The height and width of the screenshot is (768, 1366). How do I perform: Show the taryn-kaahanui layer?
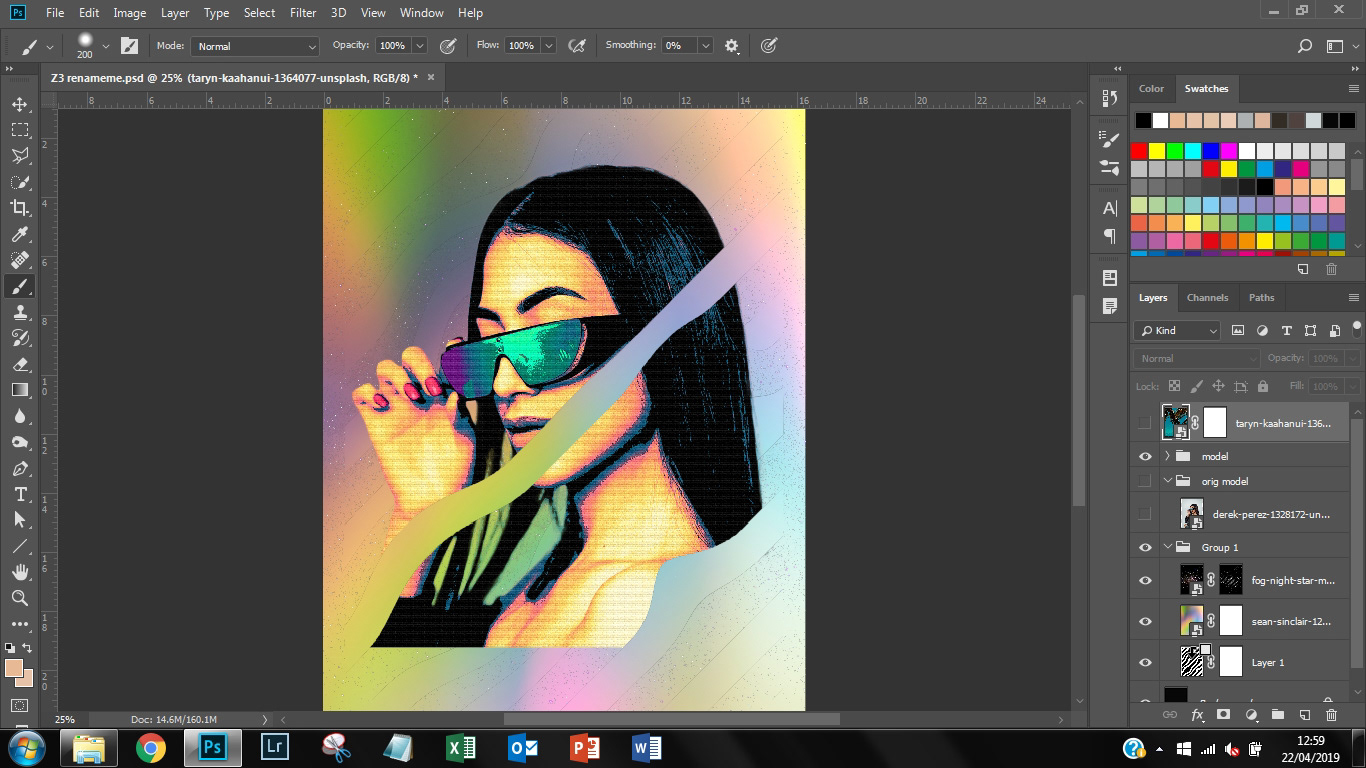[1145, 423]
